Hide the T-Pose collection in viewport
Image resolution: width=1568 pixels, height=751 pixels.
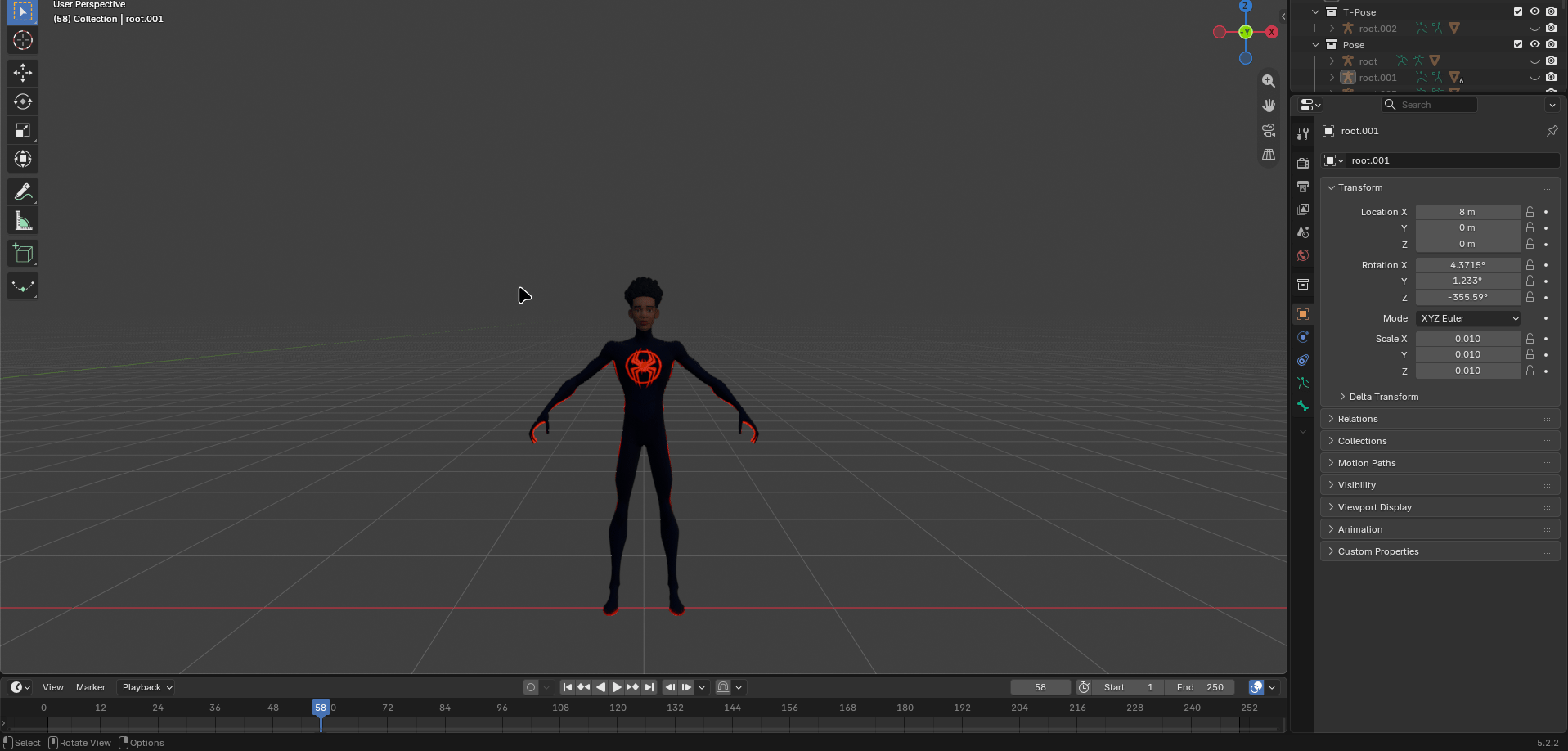[1534, 11]
